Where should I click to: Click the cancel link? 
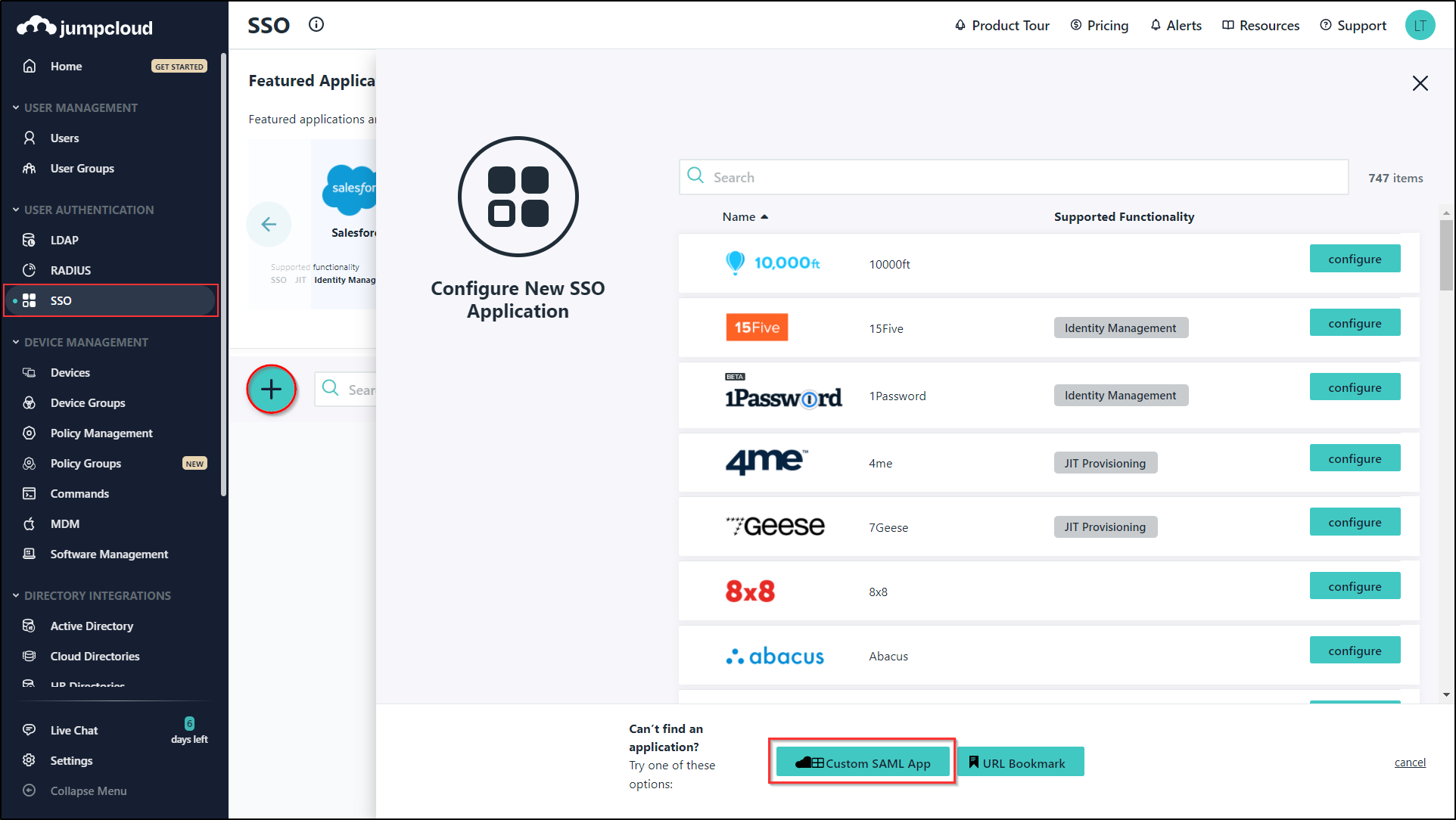pos(1409,763)
